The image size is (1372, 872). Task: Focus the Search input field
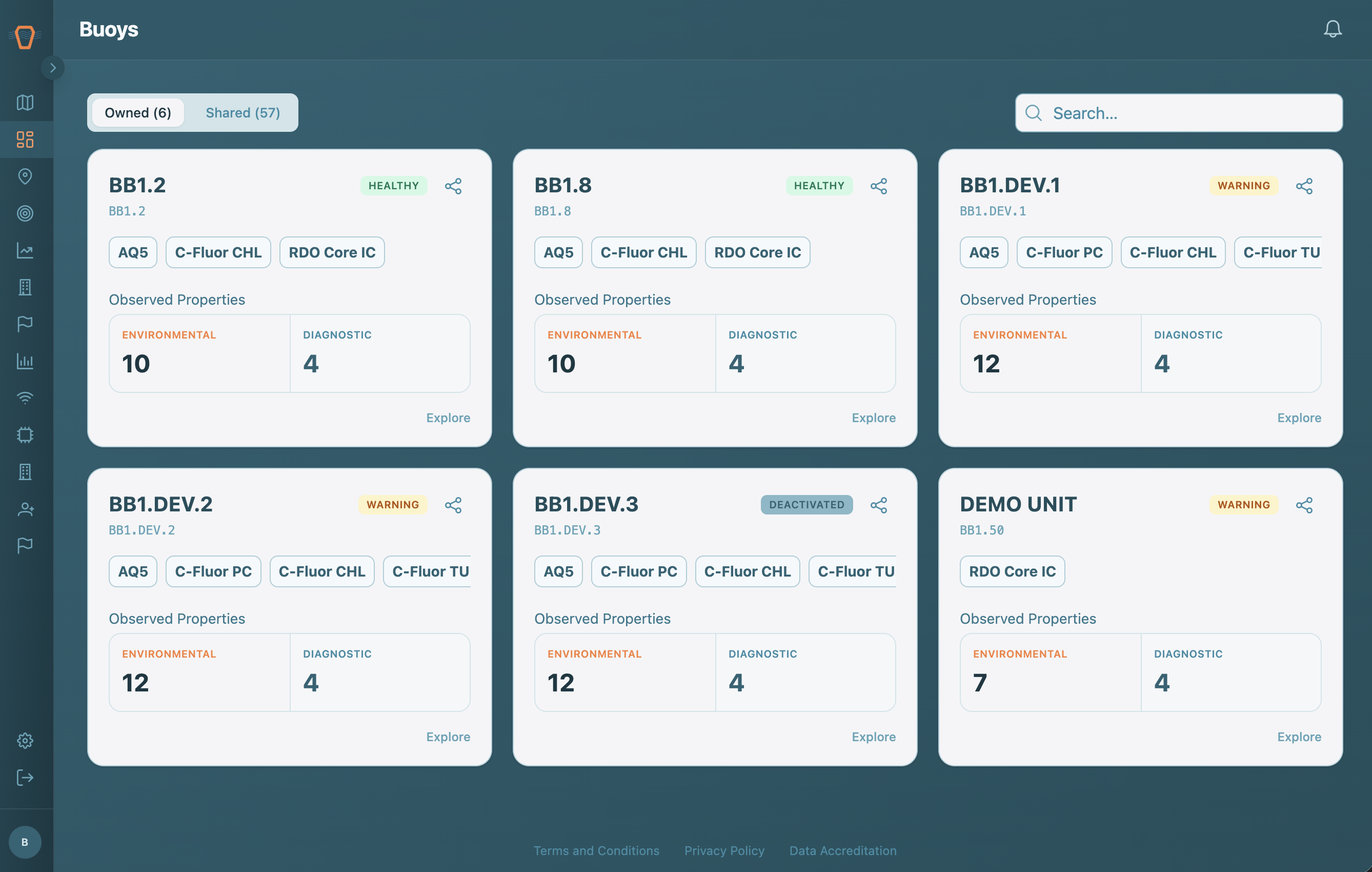[1178, 113]
